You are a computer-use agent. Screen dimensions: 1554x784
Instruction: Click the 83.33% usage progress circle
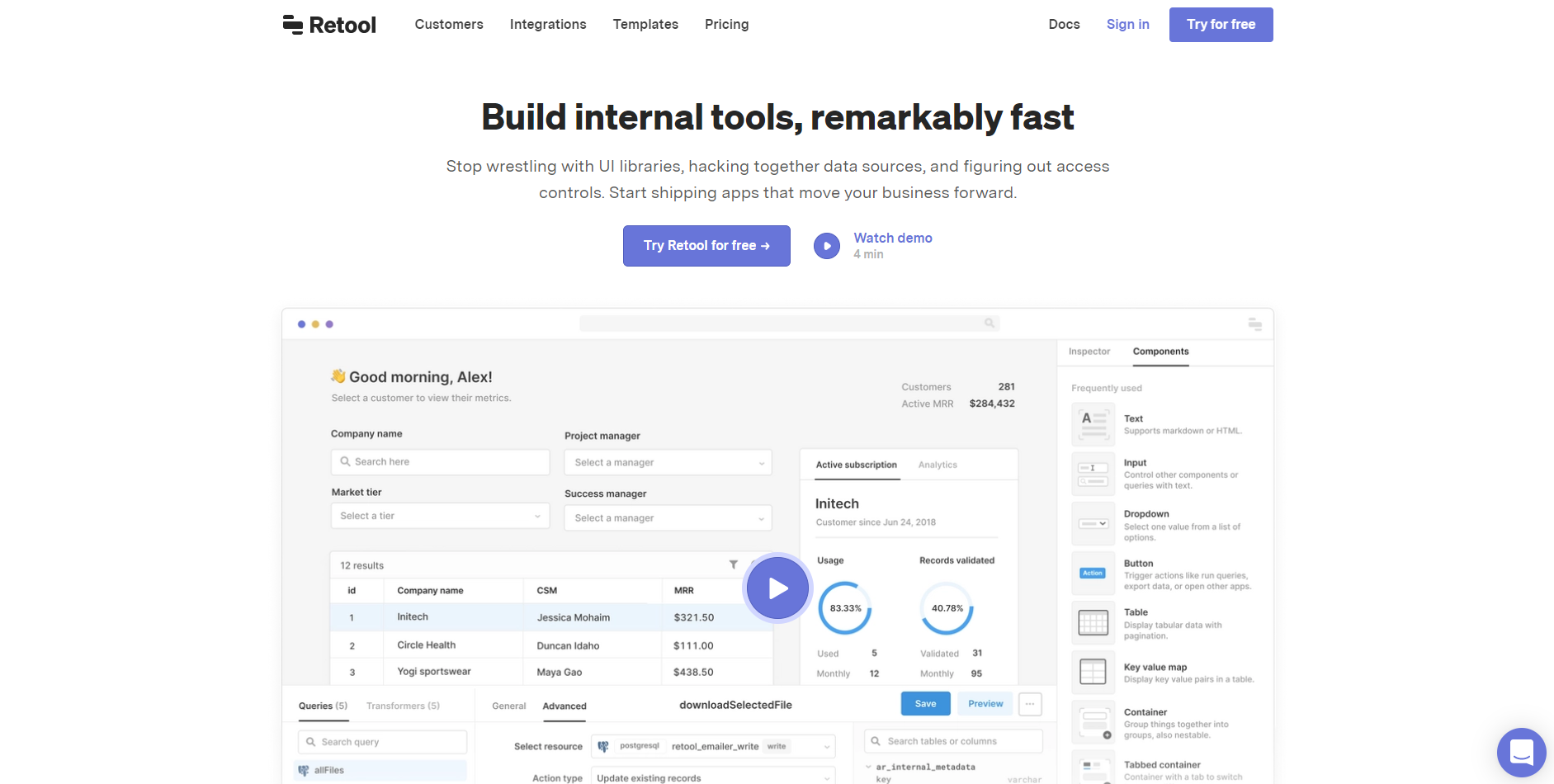click(x=845, y=608)
